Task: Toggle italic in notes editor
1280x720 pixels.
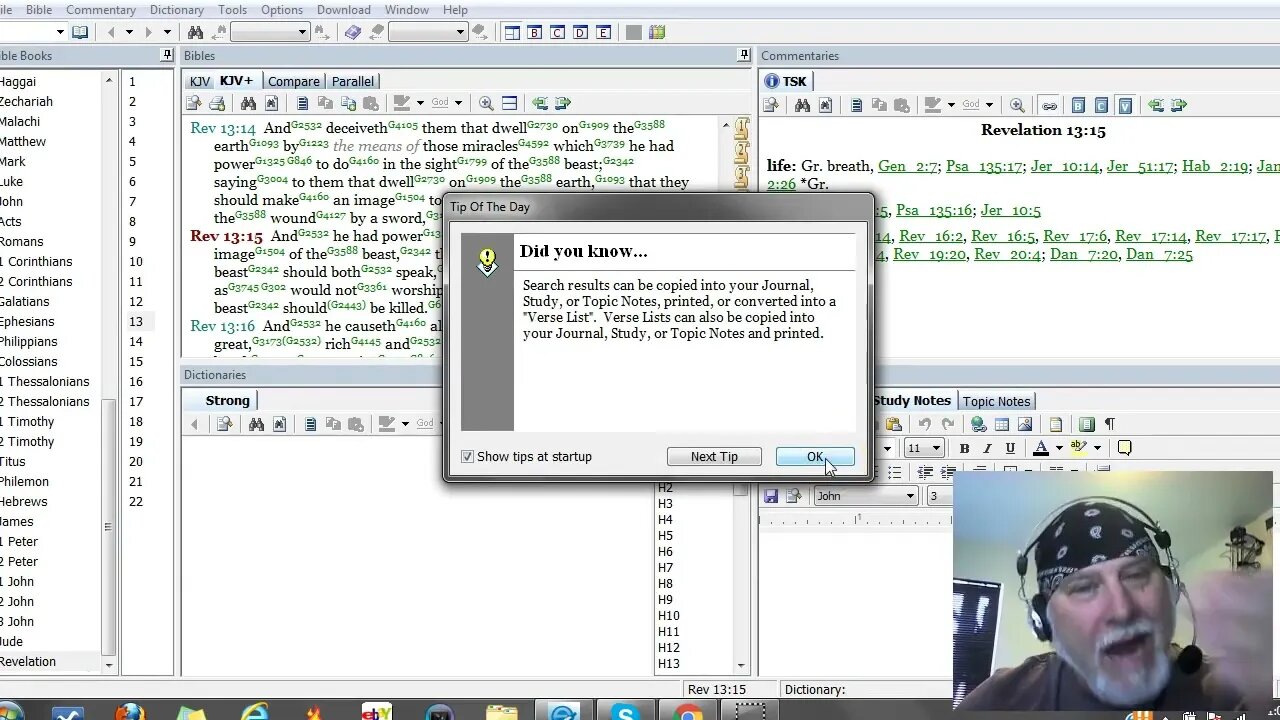Action: pyautogui.click(x=987, y=448)
